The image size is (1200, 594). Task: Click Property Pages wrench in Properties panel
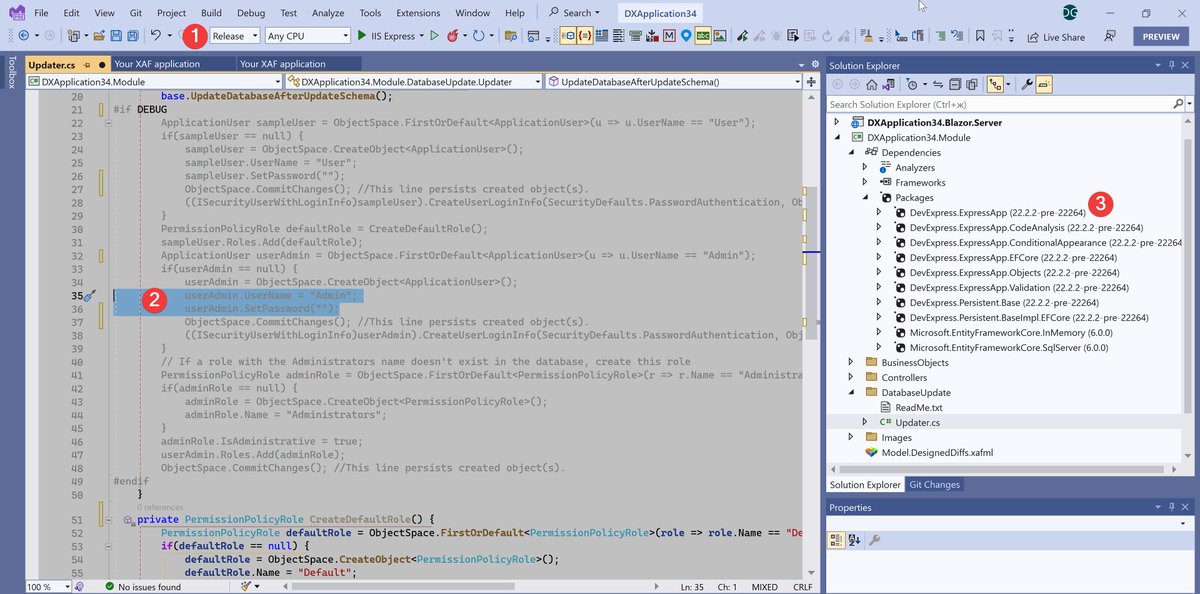[x=875, y=540]
